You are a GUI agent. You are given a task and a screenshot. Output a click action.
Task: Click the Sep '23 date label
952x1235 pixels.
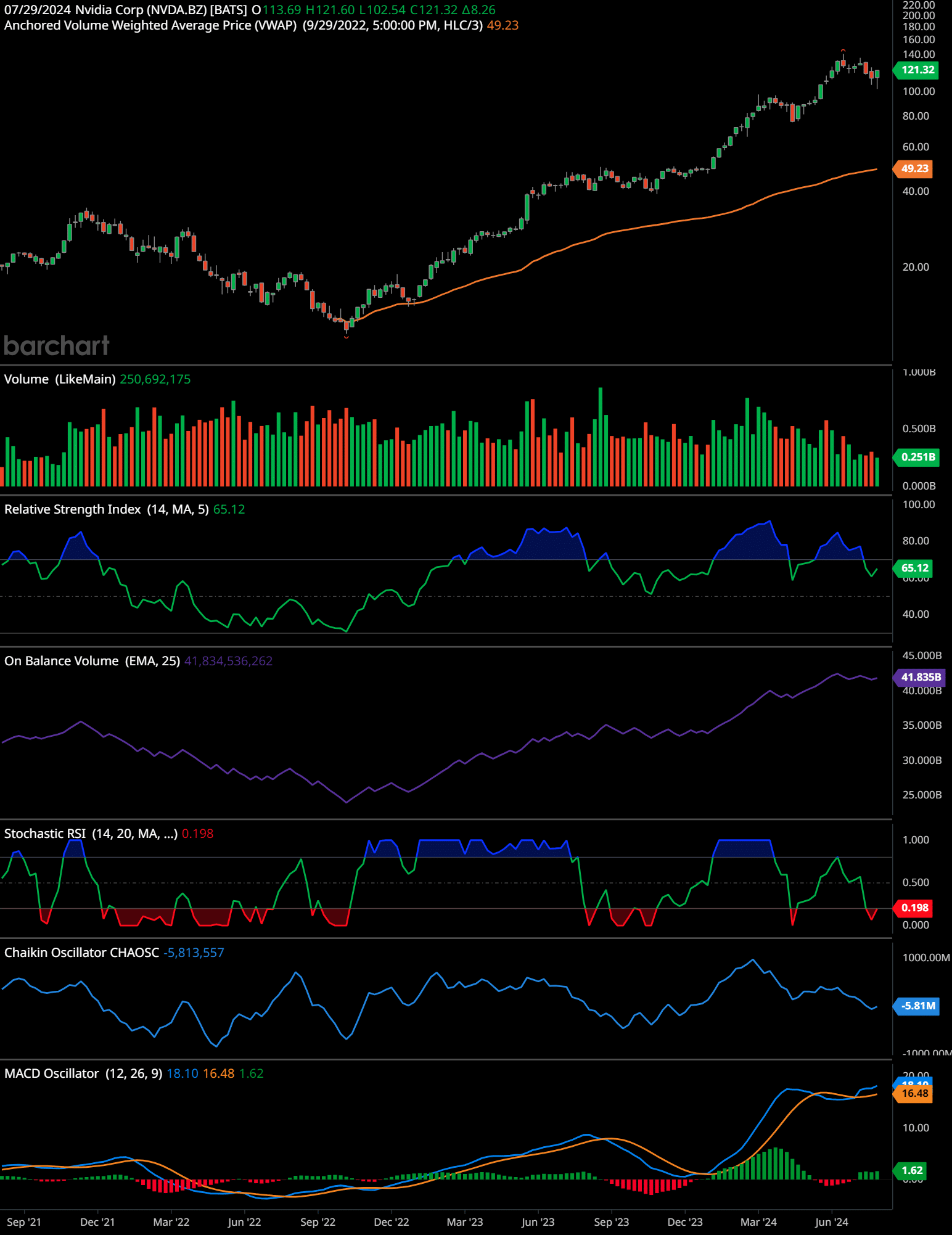click(612, 1222)
